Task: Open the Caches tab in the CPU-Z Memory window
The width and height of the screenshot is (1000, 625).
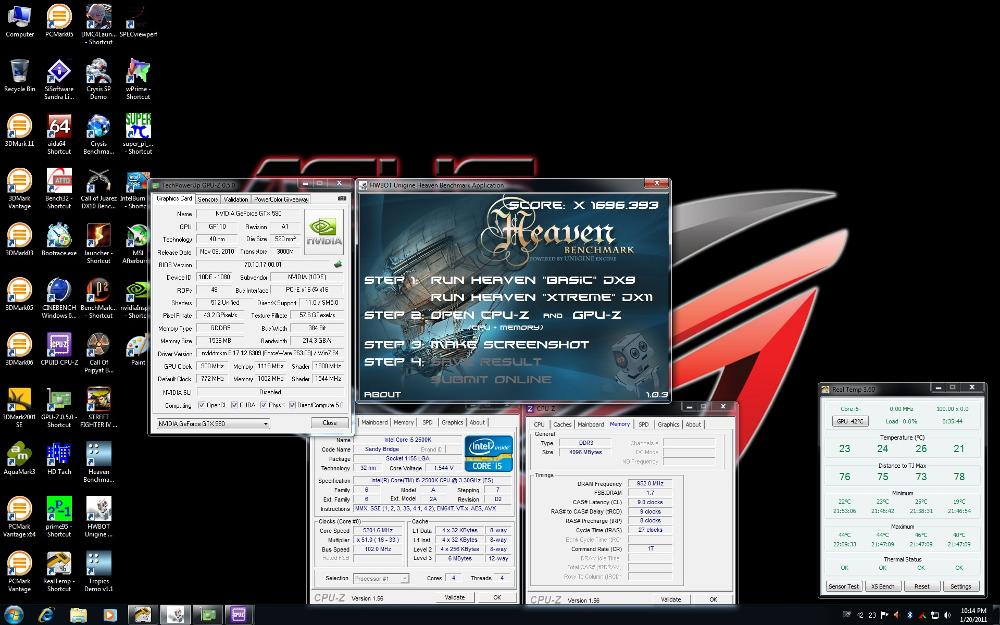Action: tap(562, 424)
